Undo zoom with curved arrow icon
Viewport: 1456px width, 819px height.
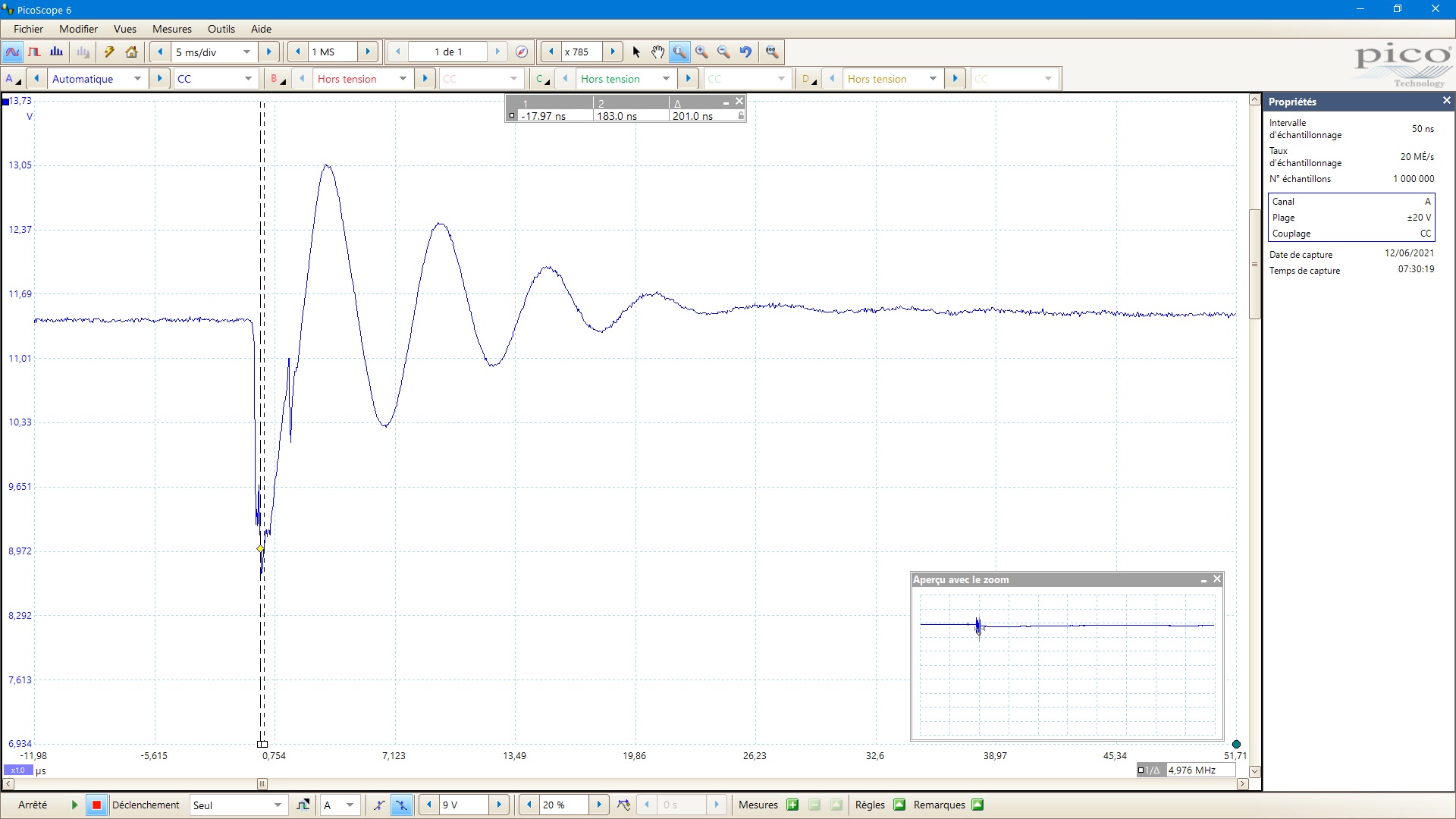745,52
